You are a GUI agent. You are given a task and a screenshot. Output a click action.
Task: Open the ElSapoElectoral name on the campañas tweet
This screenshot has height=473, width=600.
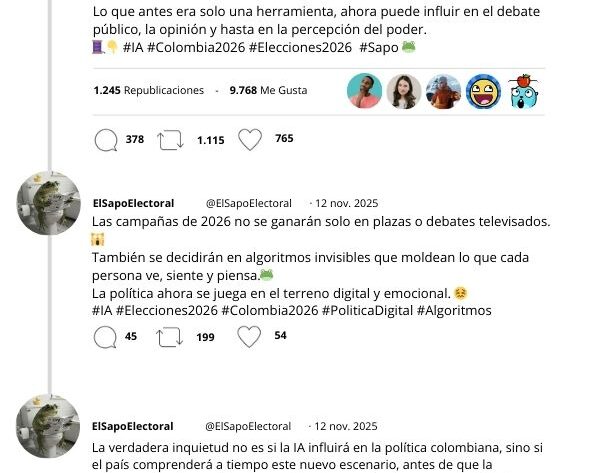tap(134, 203)
